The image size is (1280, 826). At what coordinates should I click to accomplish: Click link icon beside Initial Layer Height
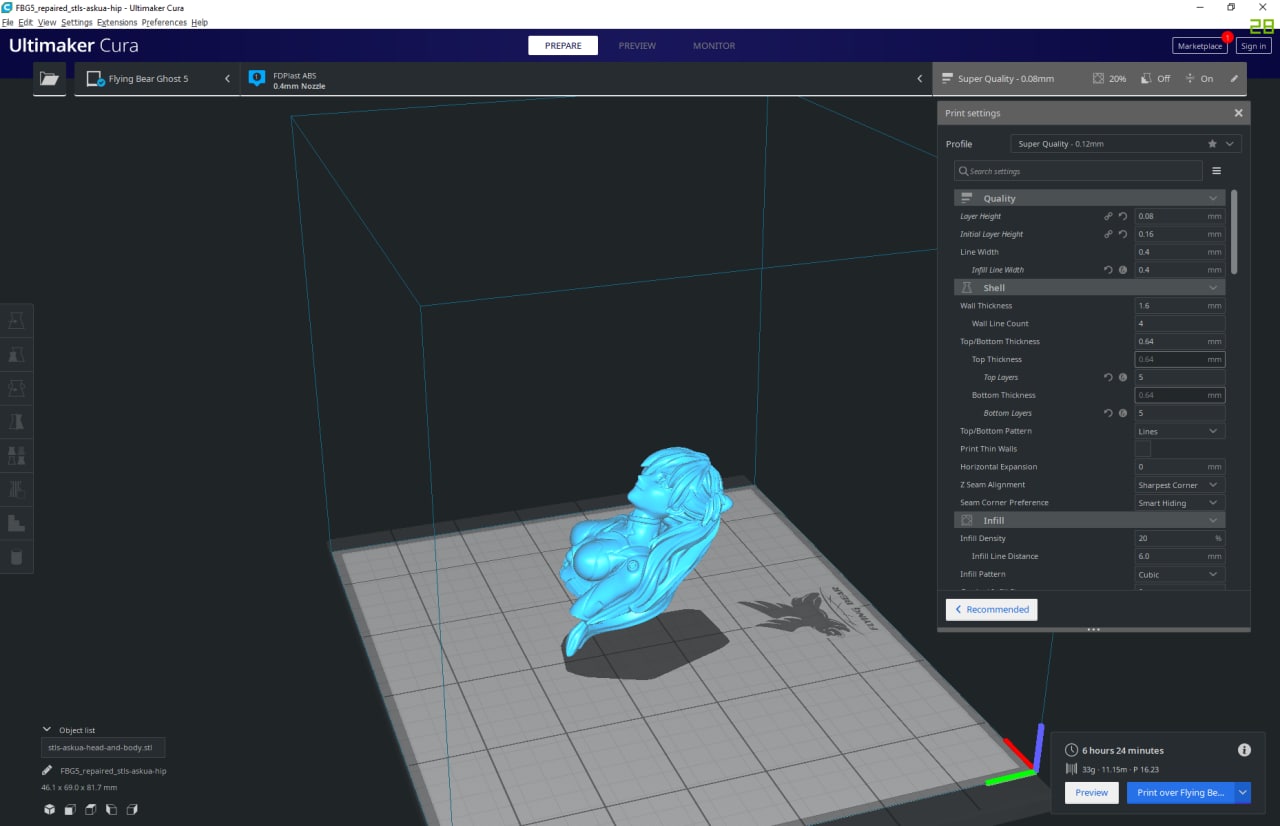[x=1108, y=234]
